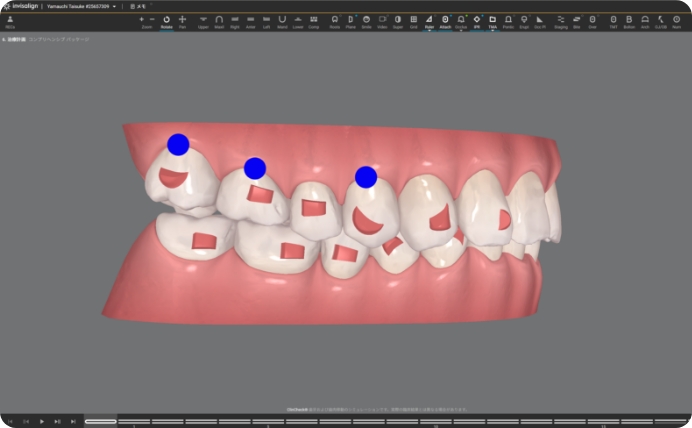Click the first stage on the timeline
Screen dimensions: 692x428
(x=100, y=421)
